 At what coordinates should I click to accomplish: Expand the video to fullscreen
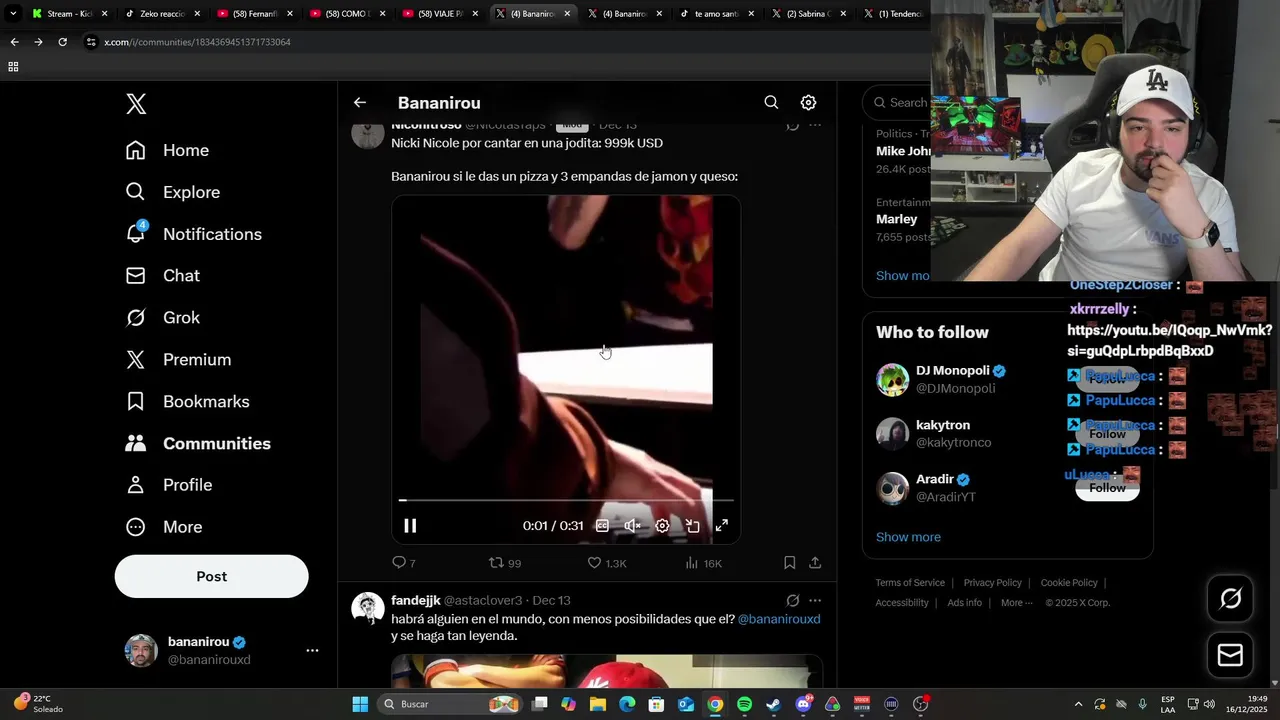(x=722, y=526)
